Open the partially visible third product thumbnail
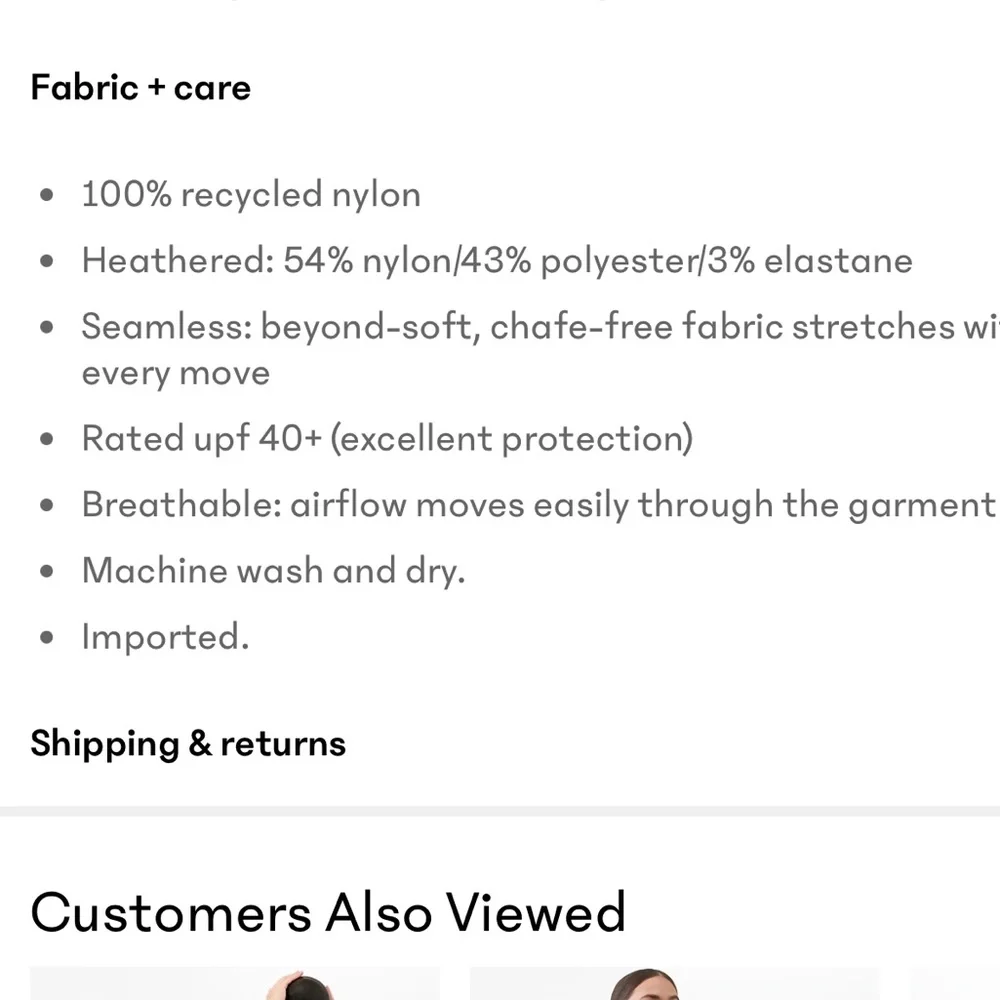Image resolution: width=1000 pixels, height=1000 pixels. 955,984
